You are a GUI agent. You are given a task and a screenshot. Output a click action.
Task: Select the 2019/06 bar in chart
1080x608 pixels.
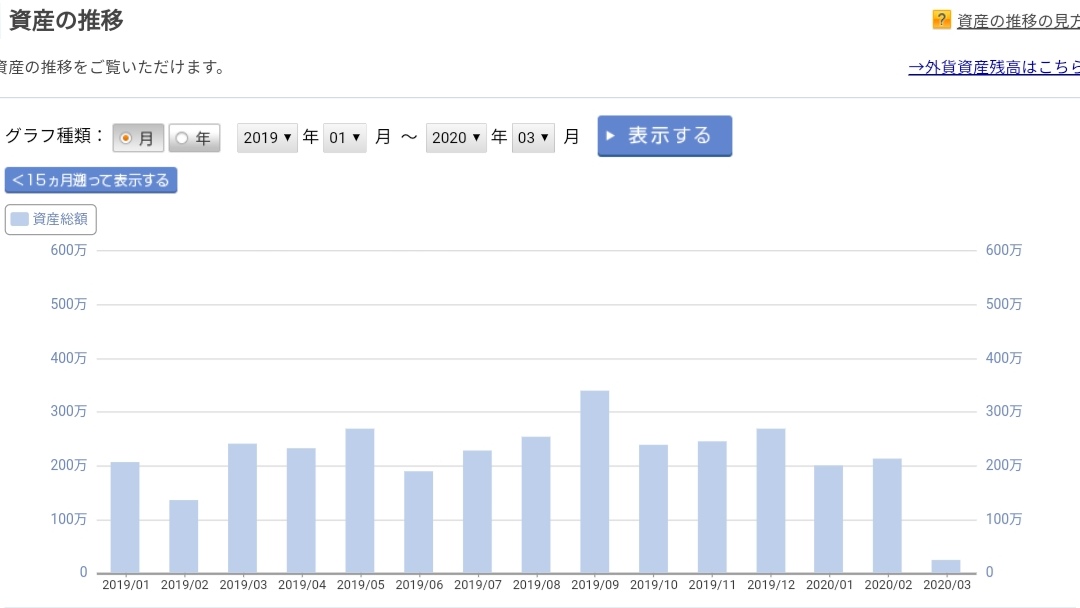419,521
